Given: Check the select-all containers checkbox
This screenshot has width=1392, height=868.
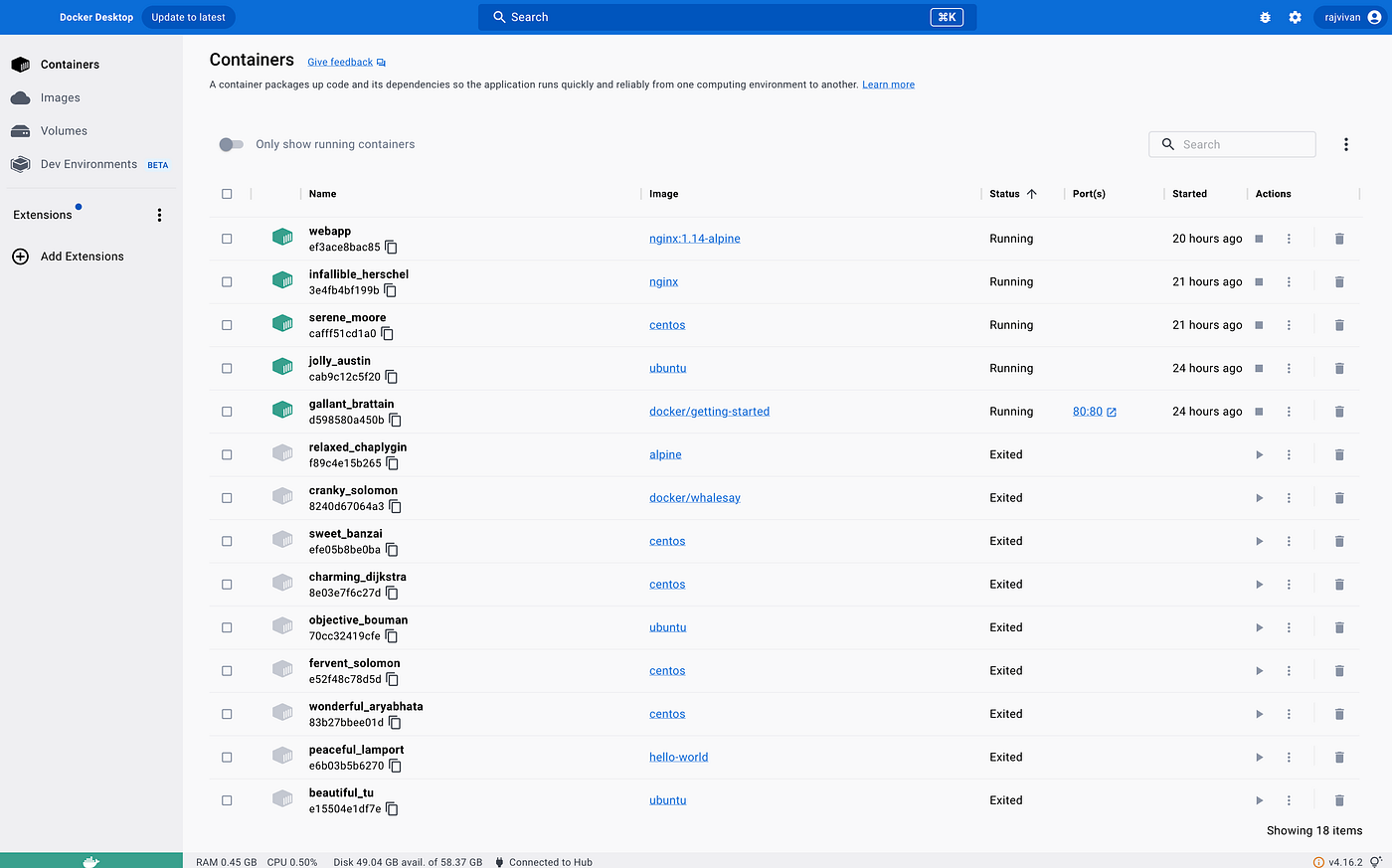Looking at the screenshot, I should pos(227,194).
